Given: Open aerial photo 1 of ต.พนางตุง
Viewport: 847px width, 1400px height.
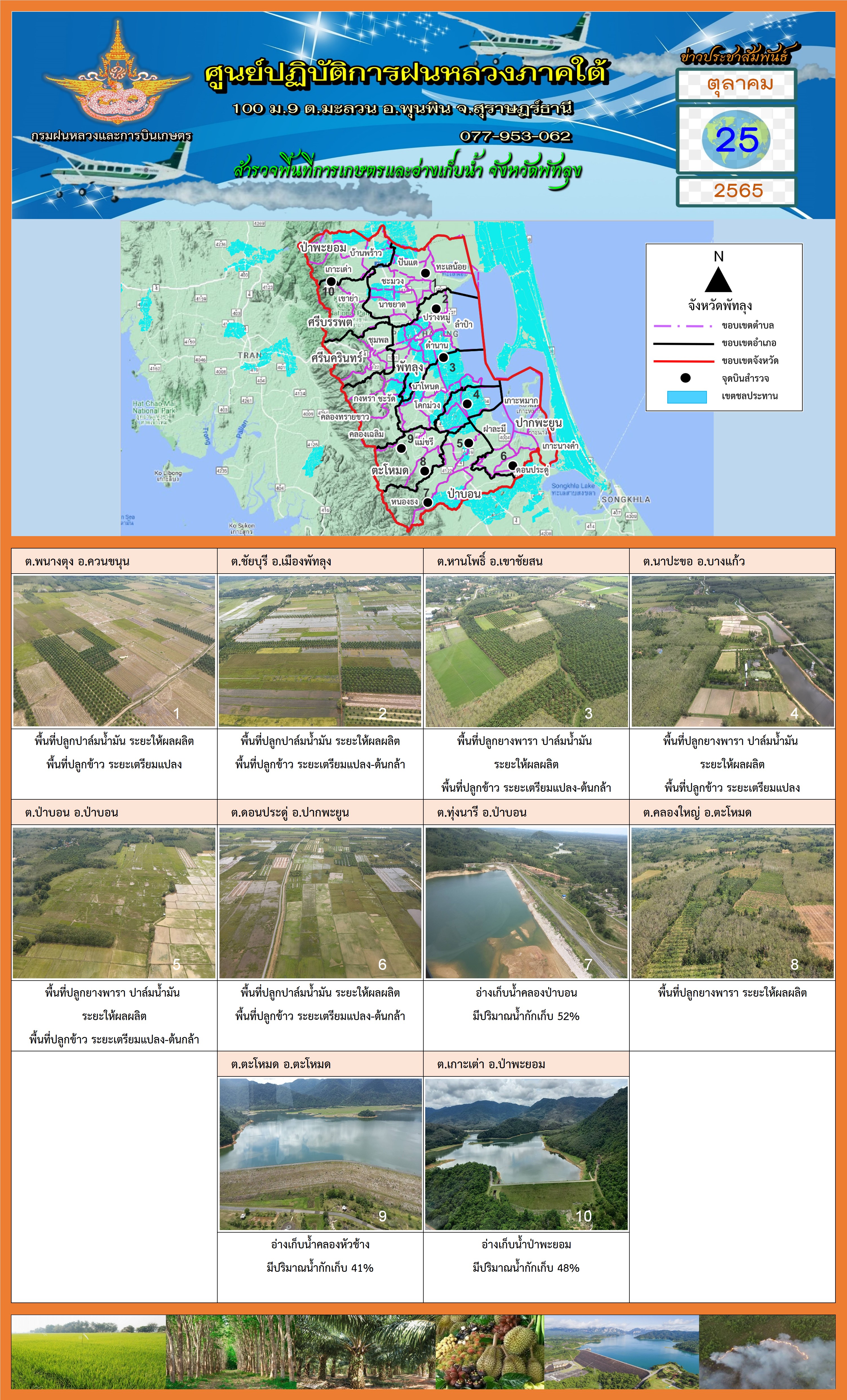Looking at the screenshot, I should click(114, 651).
